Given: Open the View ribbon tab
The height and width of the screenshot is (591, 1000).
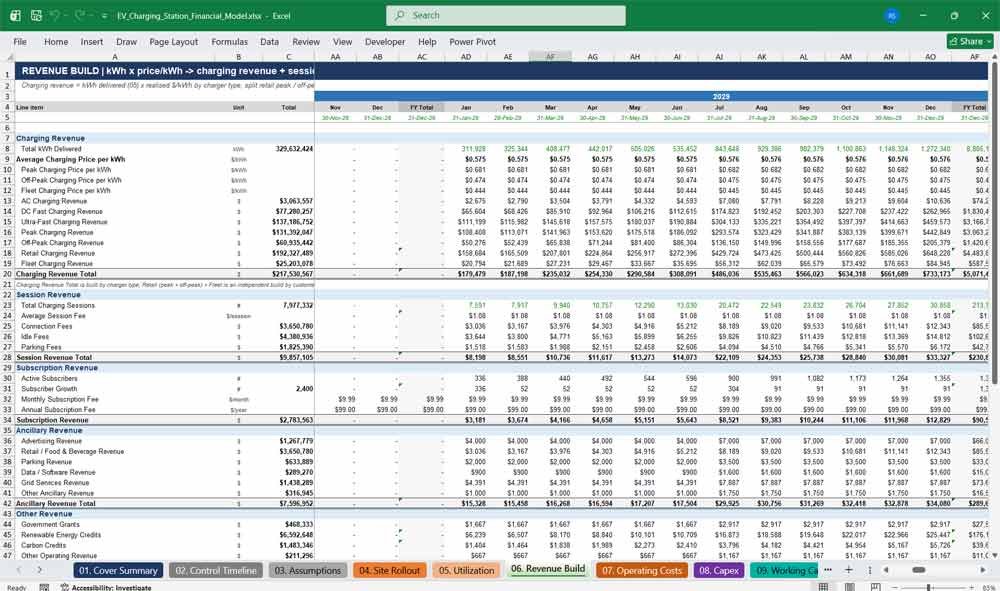Looking at the screenshot, I should point(342,41).
